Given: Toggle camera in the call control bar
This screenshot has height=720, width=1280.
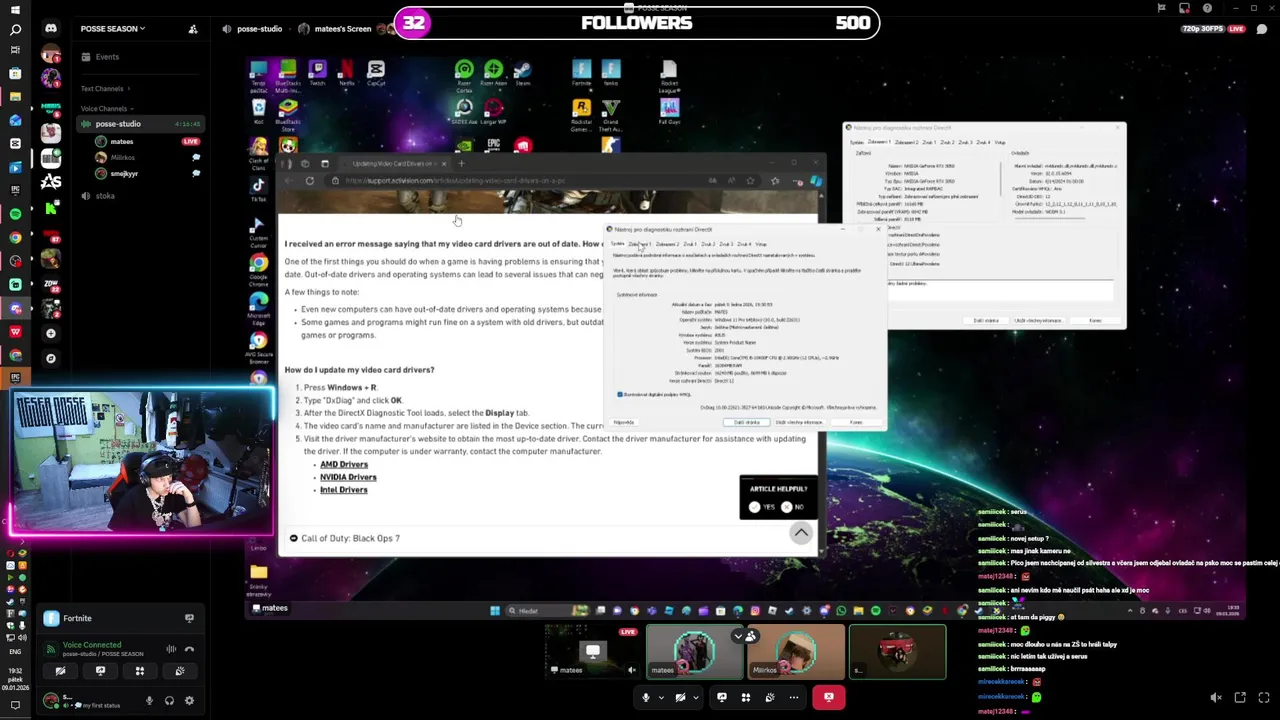Looking at the screenshot, I should [x=680, y=697].
